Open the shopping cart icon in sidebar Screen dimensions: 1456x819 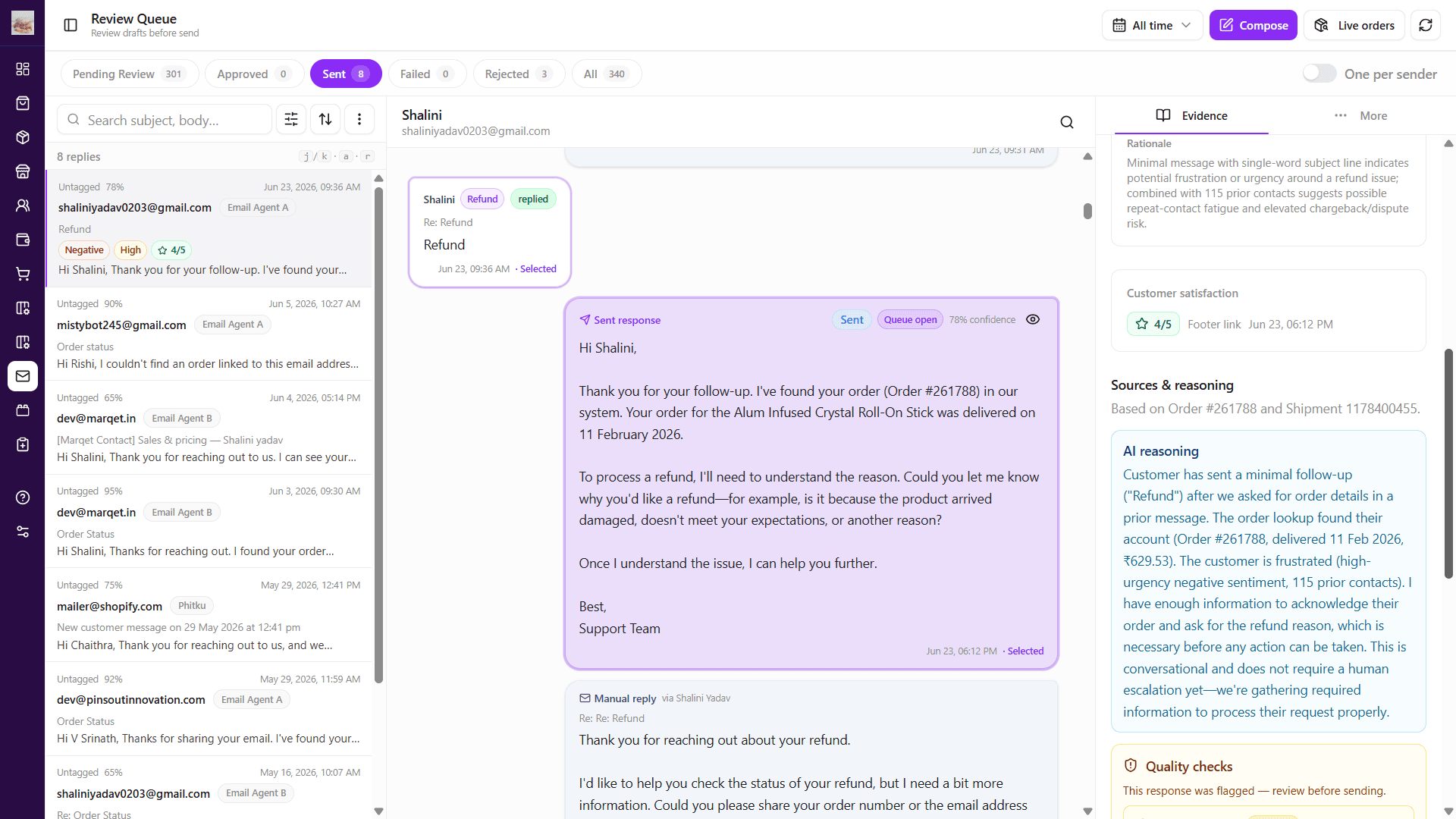coord(23,274)
